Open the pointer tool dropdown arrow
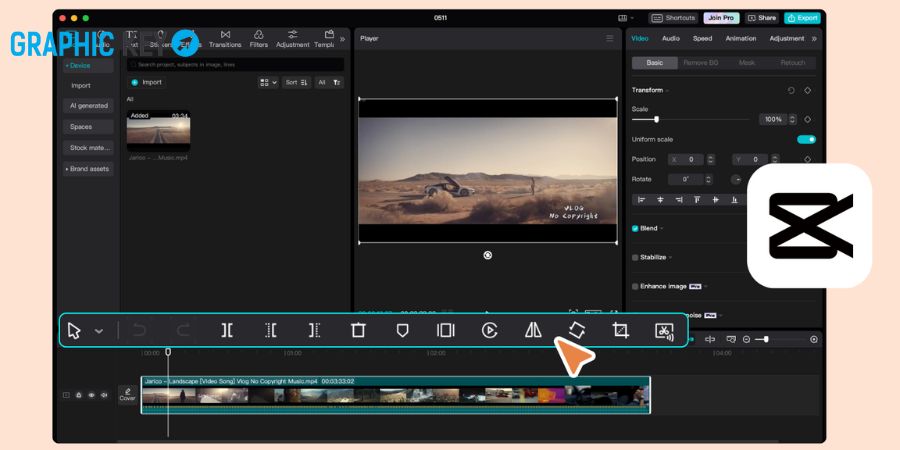This screenshot has height=450, width=900. point(99,331)
